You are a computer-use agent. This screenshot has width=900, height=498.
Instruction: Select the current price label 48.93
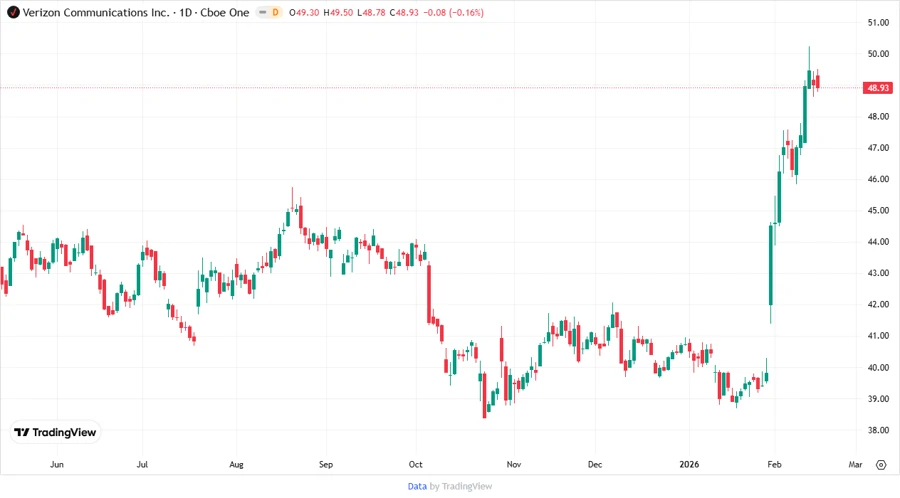click(x=878, y=88)
